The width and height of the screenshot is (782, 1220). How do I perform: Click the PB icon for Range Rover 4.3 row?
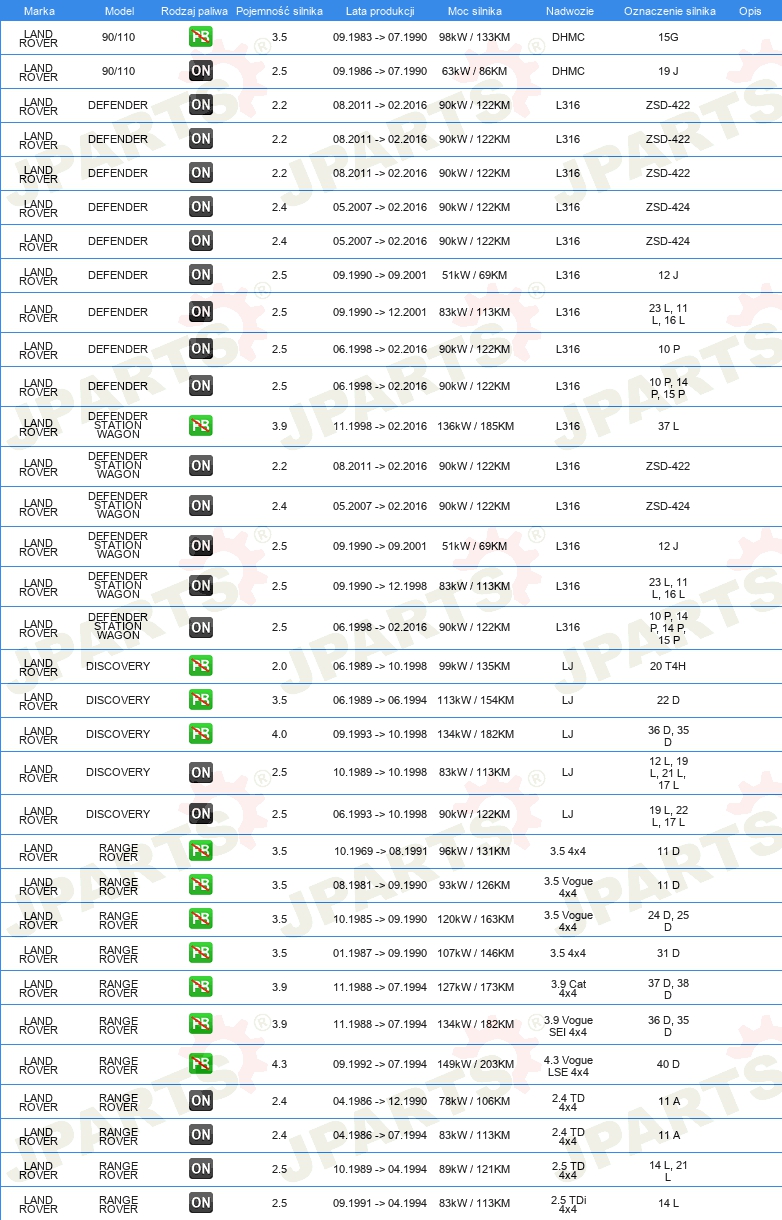[x=201, y=1064]
